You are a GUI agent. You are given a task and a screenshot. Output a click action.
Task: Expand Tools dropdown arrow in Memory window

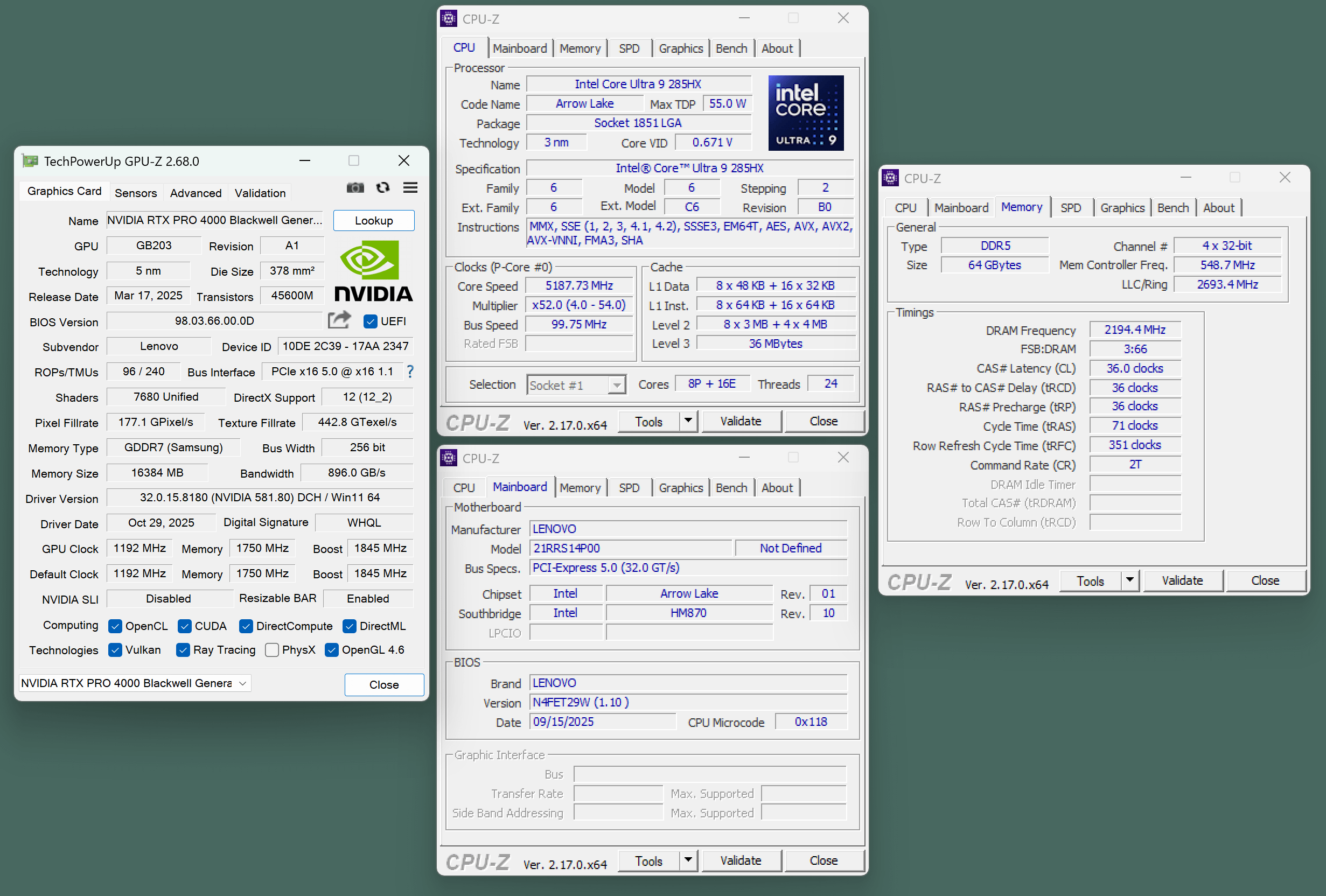tap(1129, 580)
